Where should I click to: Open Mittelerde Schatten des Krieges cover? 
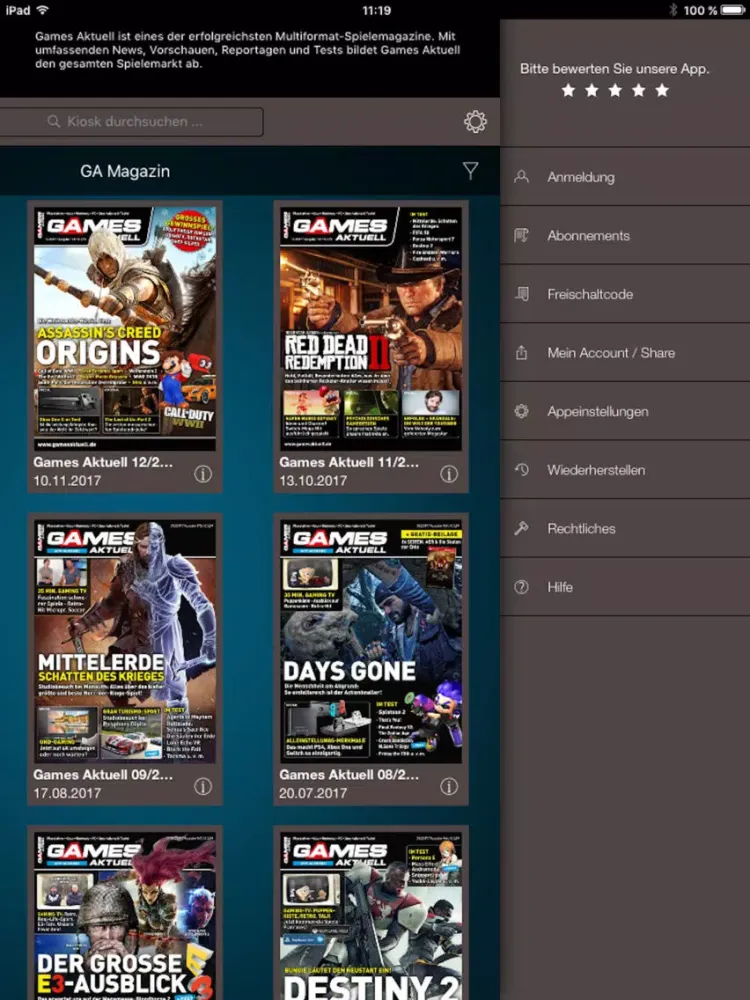click(125, 641)
